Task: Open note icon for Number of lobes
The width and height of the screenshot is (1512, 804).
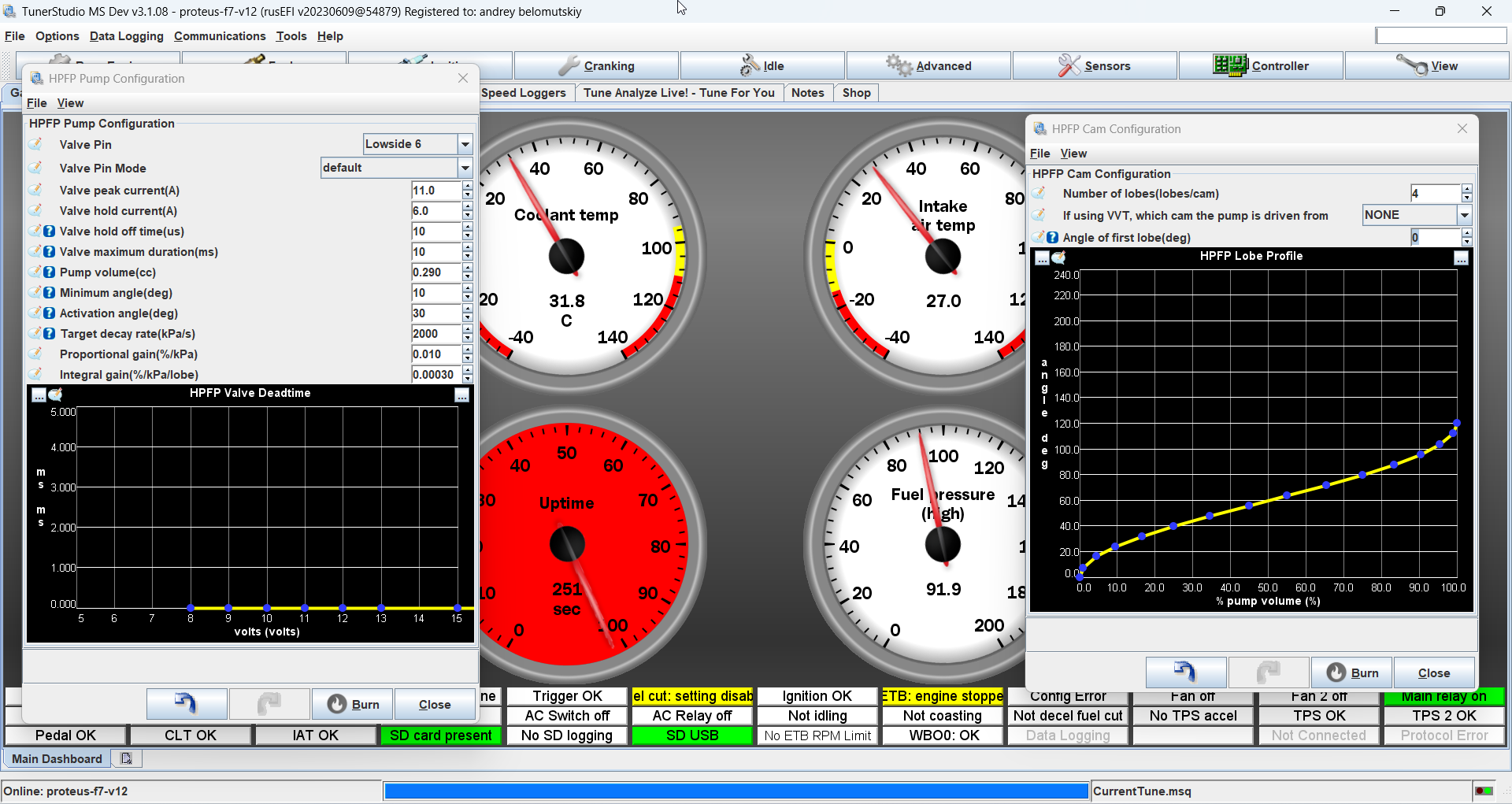Action: coord(1039,193)
